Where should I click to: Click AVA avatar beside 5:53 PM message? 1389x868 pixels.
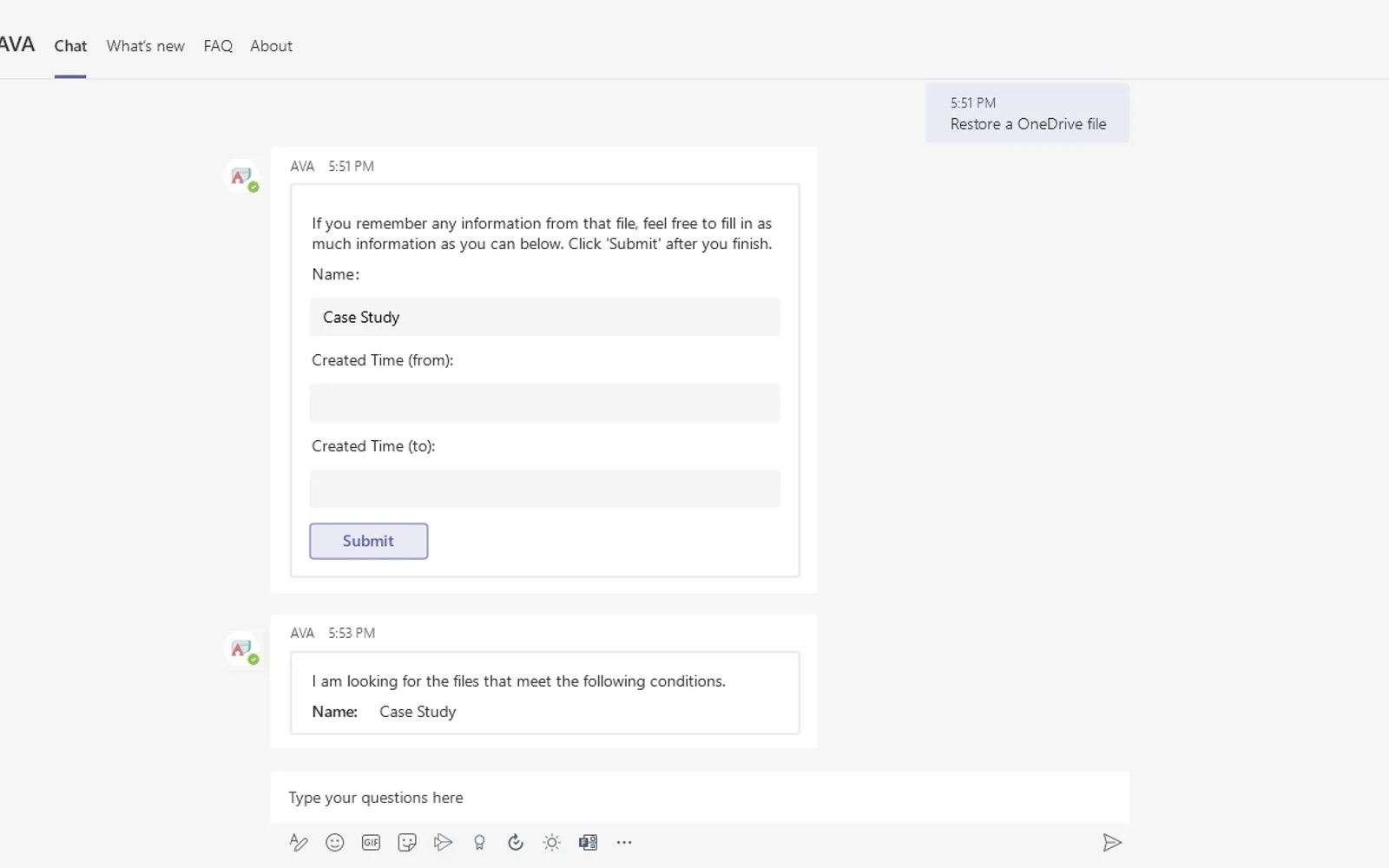tap(241, 648)
